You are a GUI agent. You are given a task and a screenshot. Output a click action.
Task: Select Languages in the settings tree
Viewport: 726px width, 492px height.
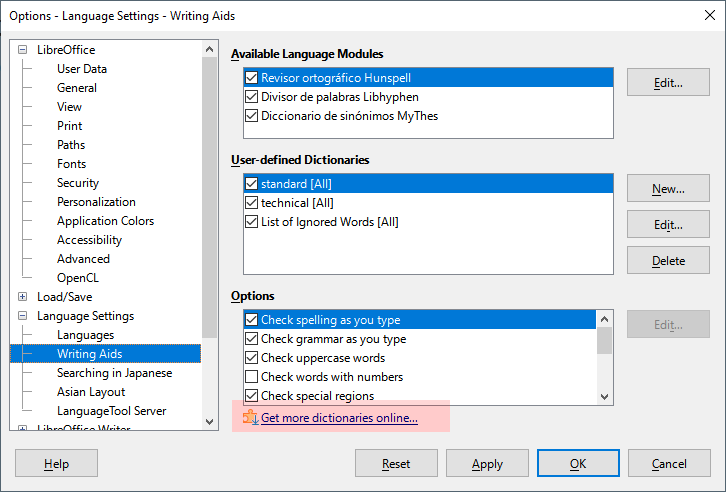(x=85, y=335)
